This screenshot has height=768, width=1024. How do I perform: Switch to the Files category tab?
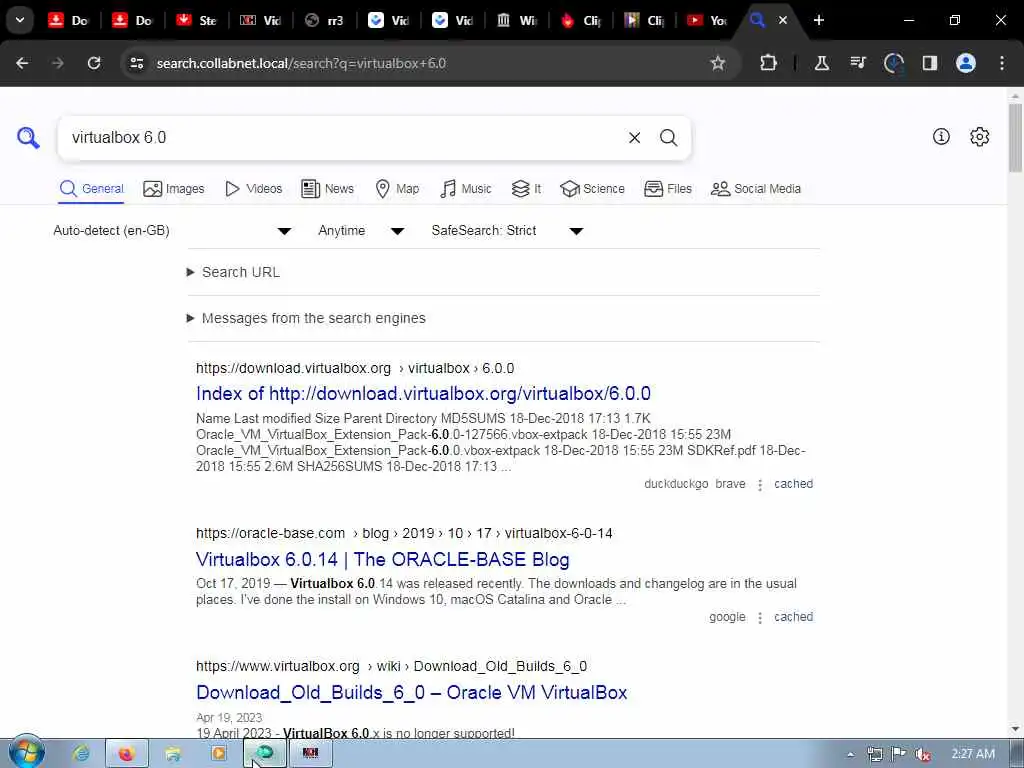667,189
